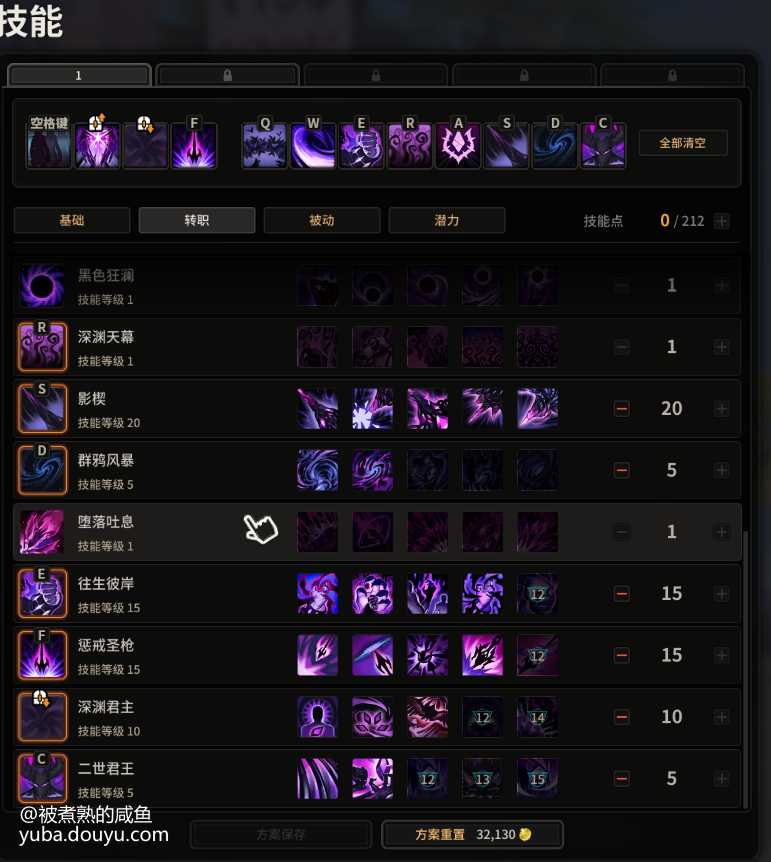Select the 黑色狂澜 skill icon
Viewport: 771px width, 862px height.
click(42, 285)
